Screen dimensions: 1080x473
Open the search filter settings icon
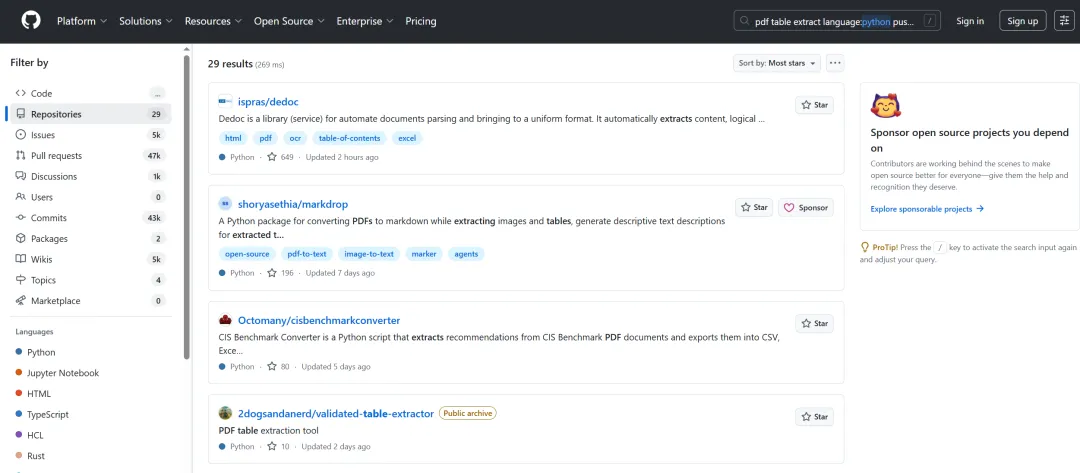click(1063, 21)
